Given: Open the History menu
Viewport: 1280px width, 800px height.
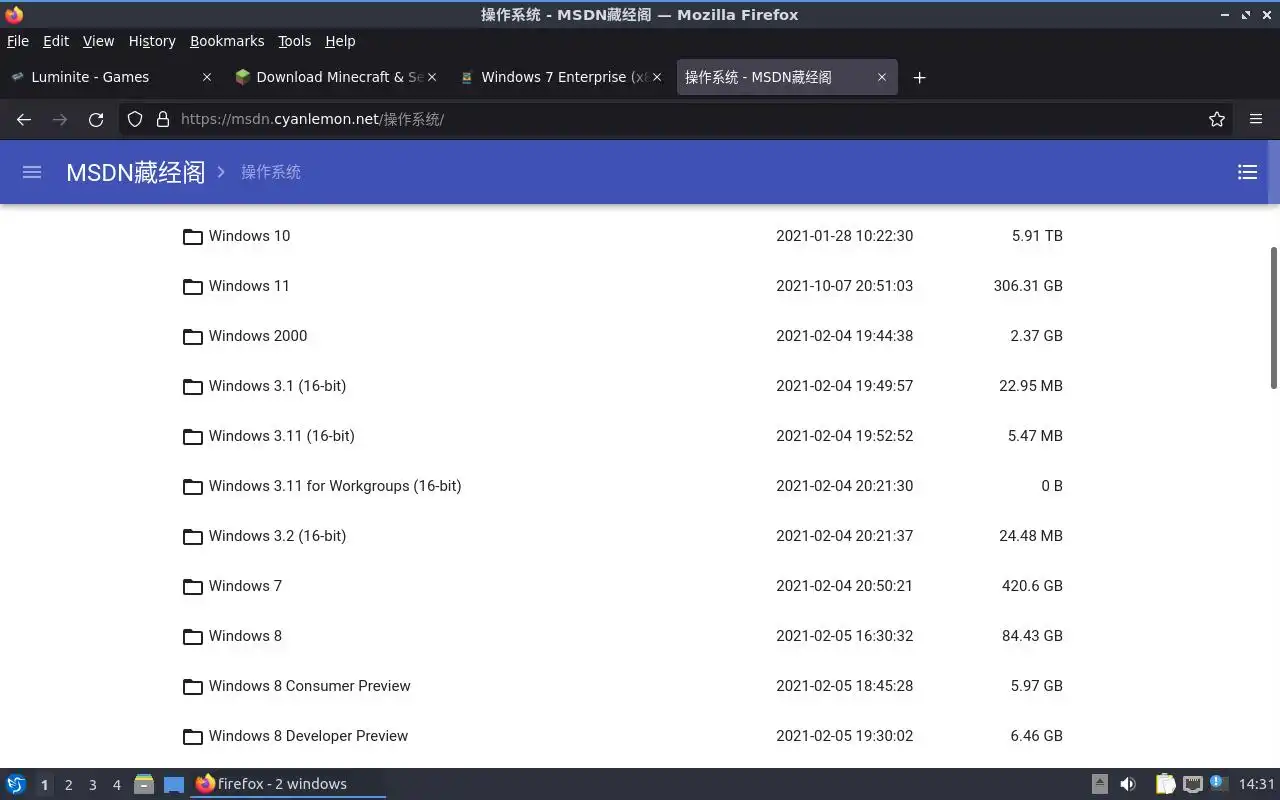Looking at the screenshot, I should (x=152, y=41).
